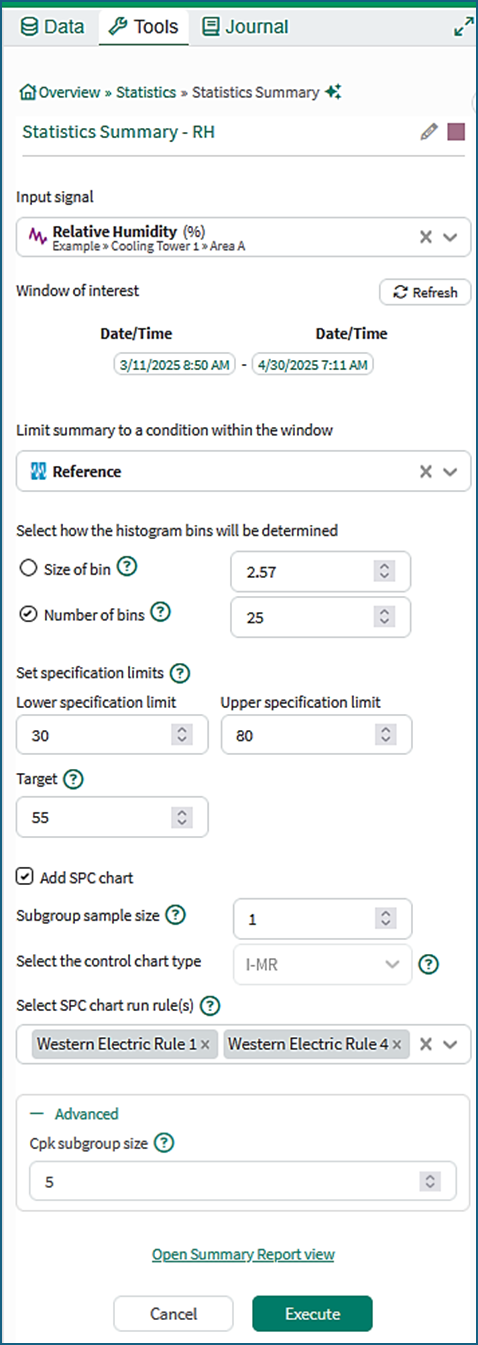Show help for SPC chart run rules
Viewport: 478px width, 1345px height.
coord(211,1006)
